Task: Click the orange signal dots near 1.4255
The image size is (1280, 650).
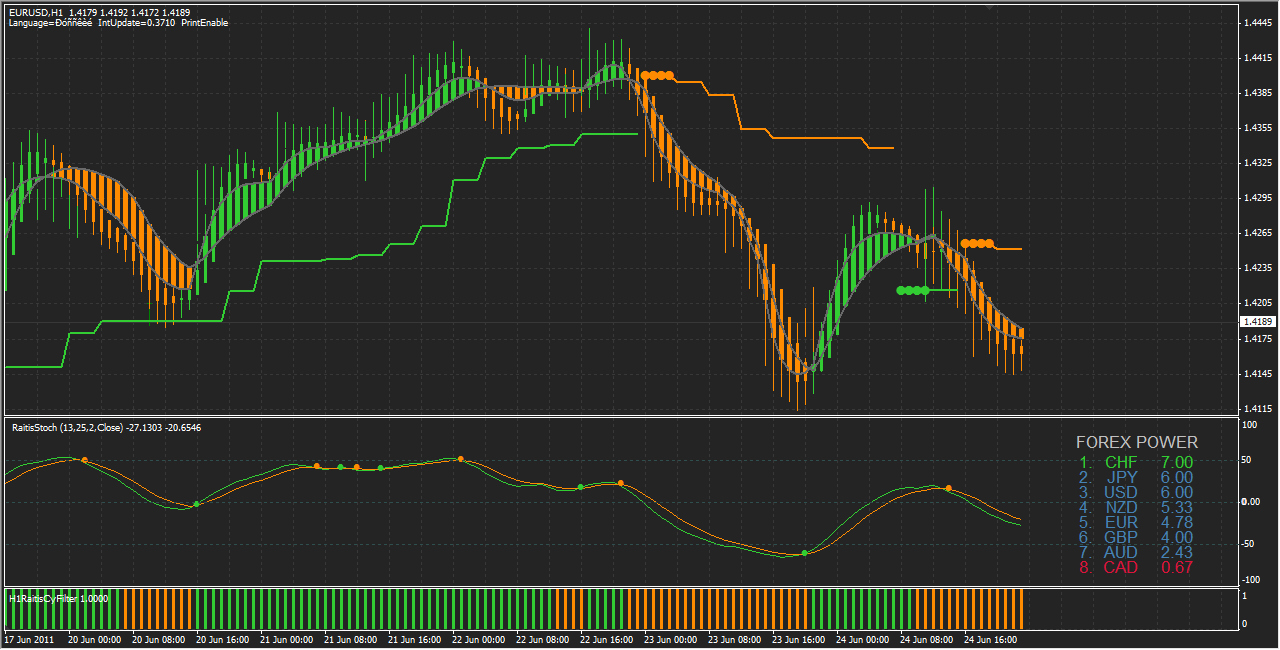Action: pyautogui.click(x=977, y=243)
